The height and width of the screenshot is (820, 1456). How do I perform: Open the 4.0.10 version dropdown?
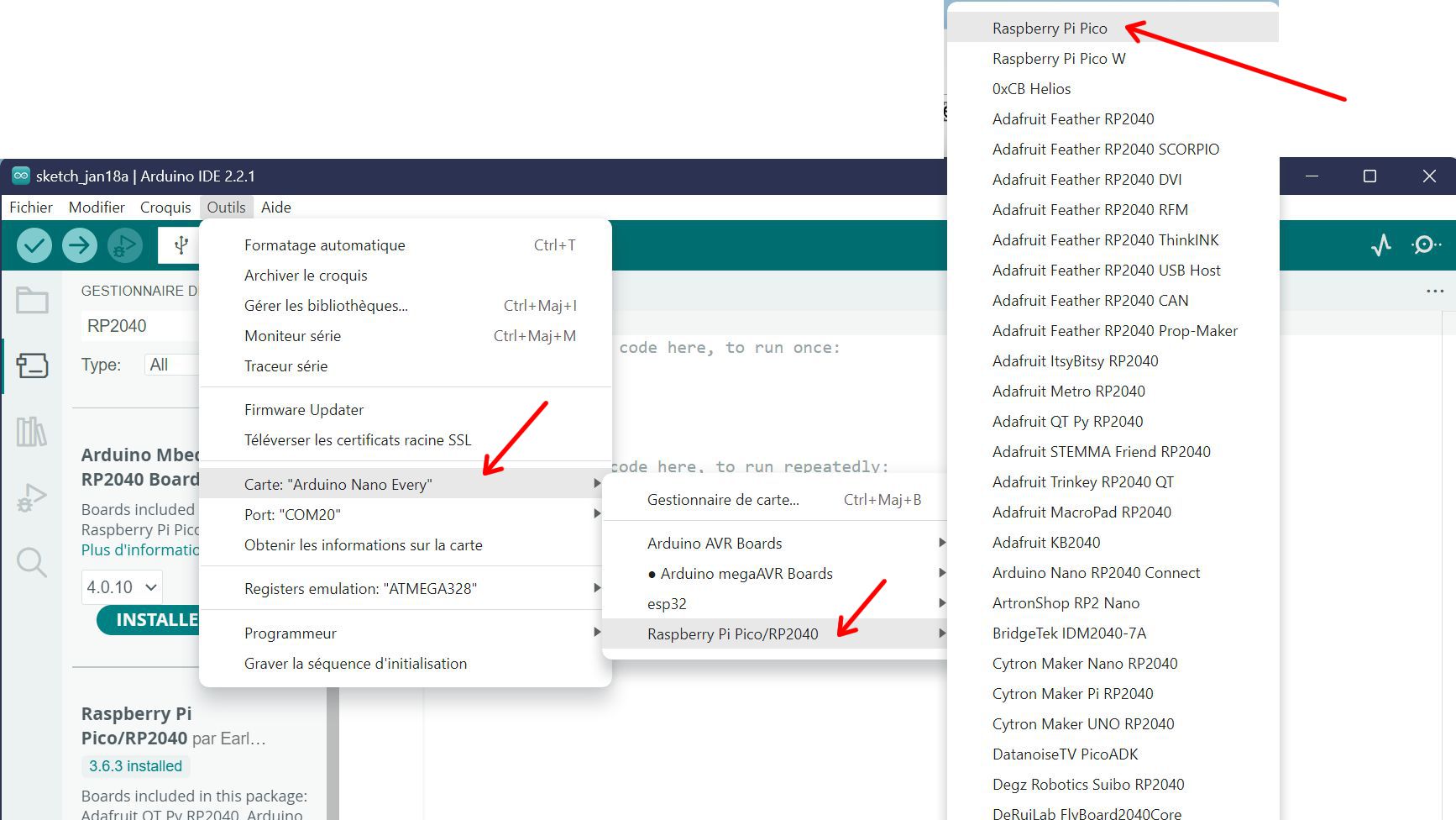click(x=122, y=587)
